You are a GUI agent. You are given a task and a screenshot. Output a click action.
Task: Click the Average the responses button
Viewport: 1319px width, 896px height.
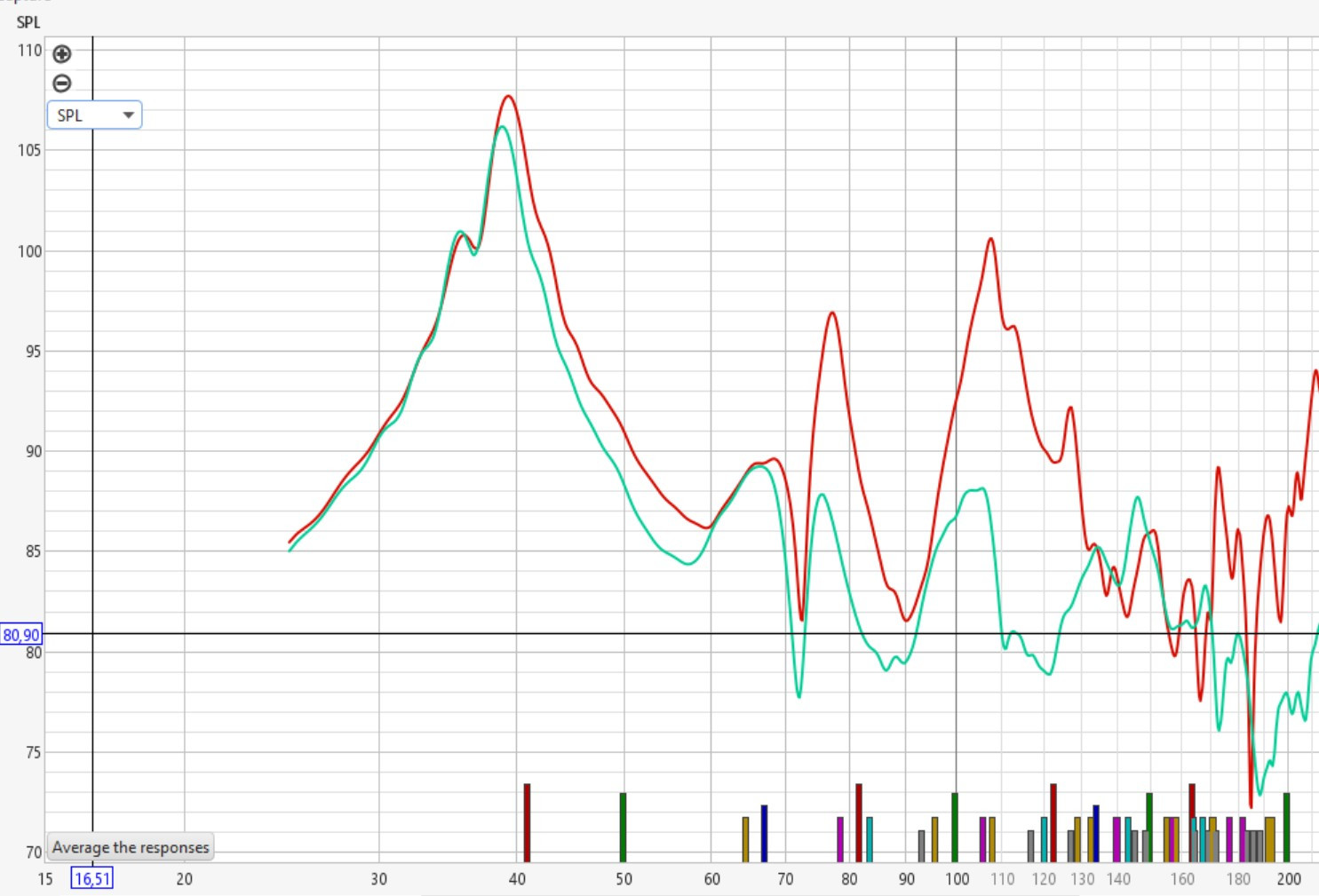(x=131, y=847)
